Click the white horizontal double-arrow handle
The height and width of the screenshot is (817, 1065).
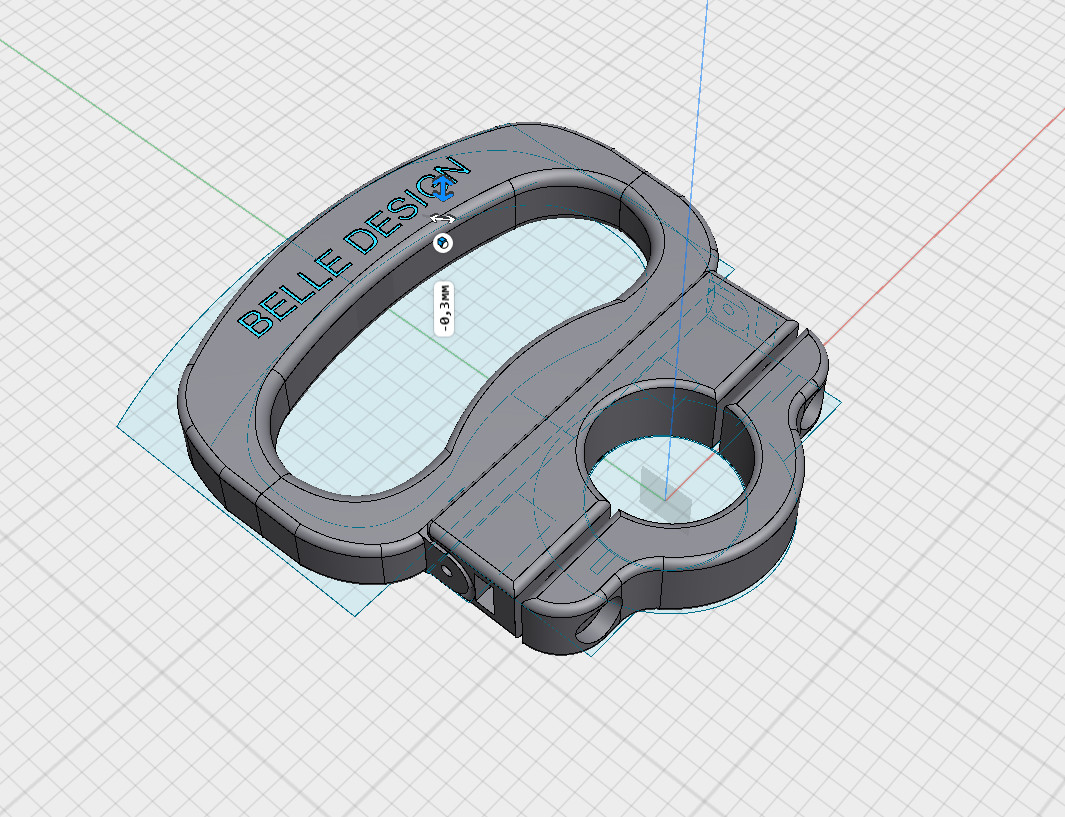[444, 219]
